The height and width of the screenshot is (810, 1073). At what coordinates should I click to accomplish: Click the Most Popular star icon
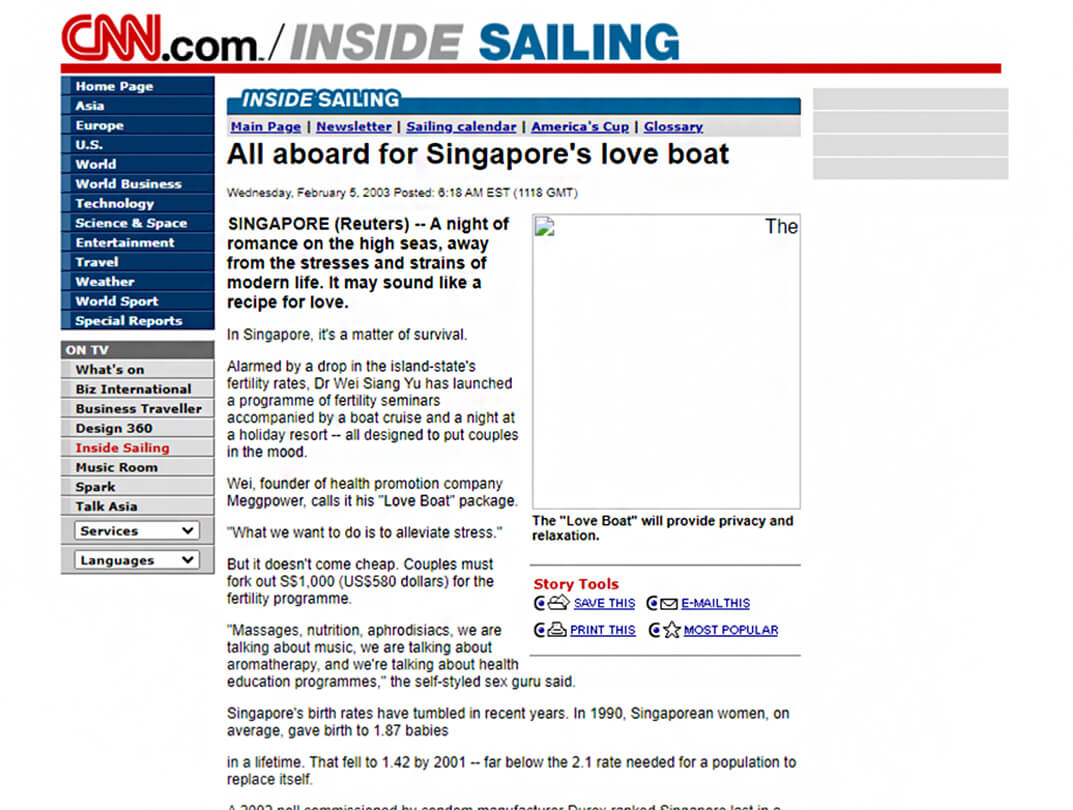(672, 629)
